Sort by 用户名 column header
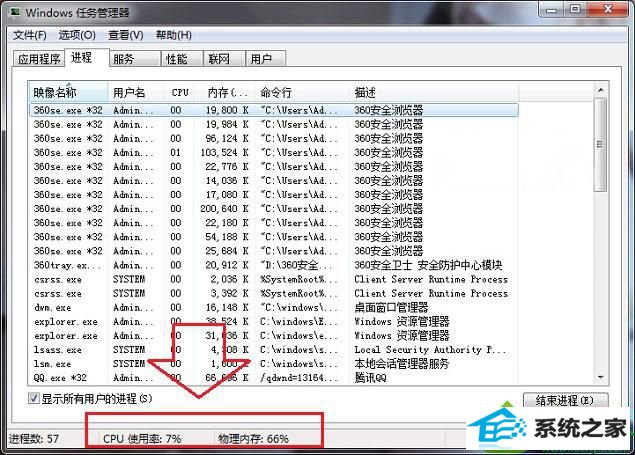The width and height of the screenshot is (635, 455). click(x=136, y=92)
